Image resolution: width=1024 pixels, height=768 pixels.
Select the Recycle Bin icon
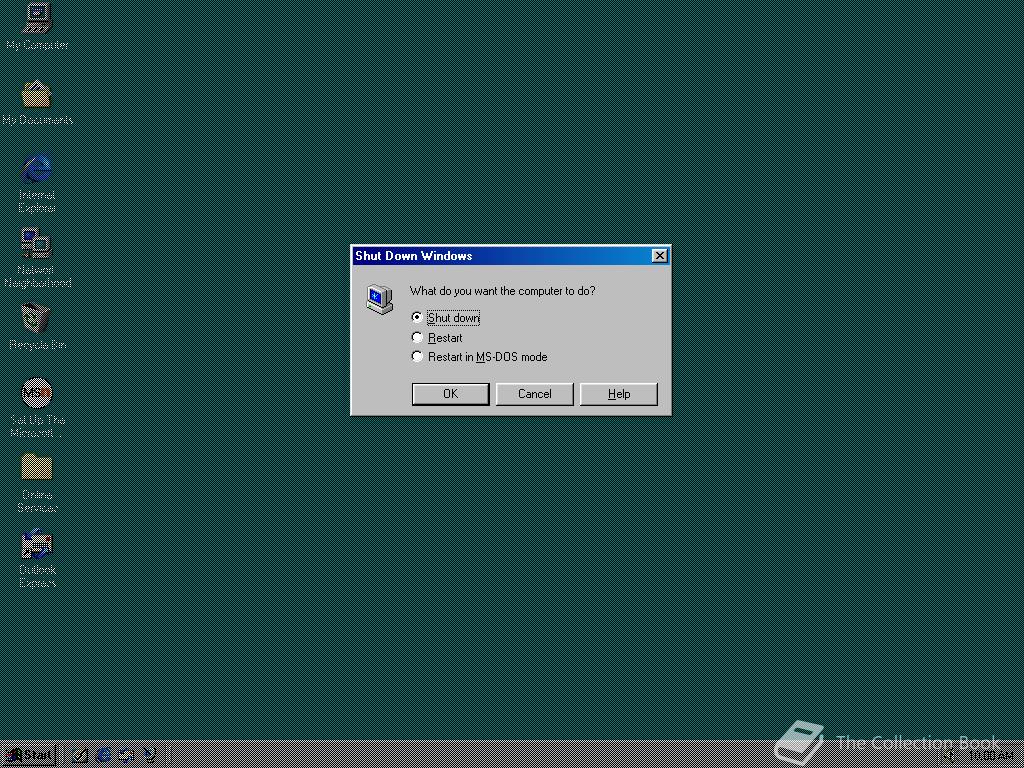(37, 327)
